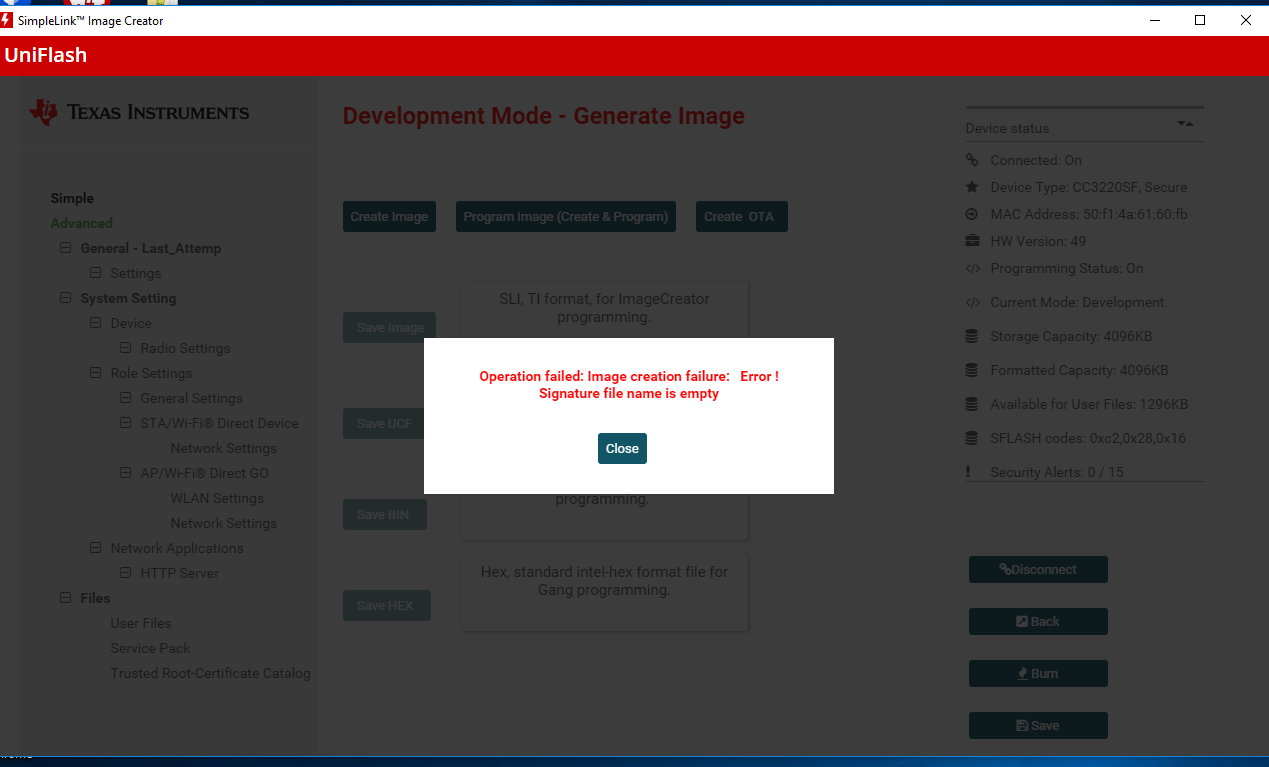This screenshot has width=1269, height=767.
Task: Click Save UCF button
Action: coord(385,423)
